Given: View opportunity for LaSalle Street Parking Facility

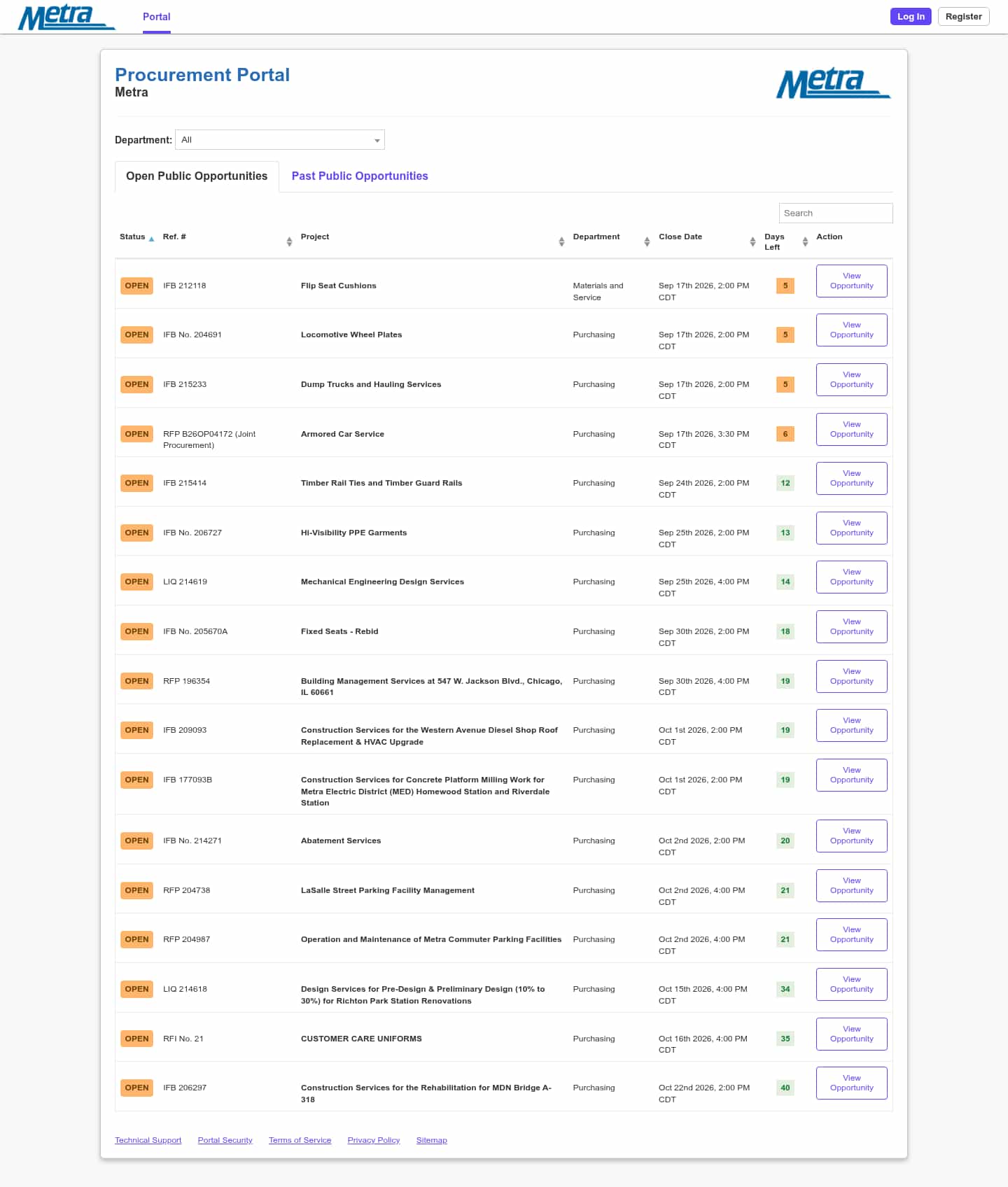Looking at the screenshot, I should pyautogui.click(x=852, y=885).
